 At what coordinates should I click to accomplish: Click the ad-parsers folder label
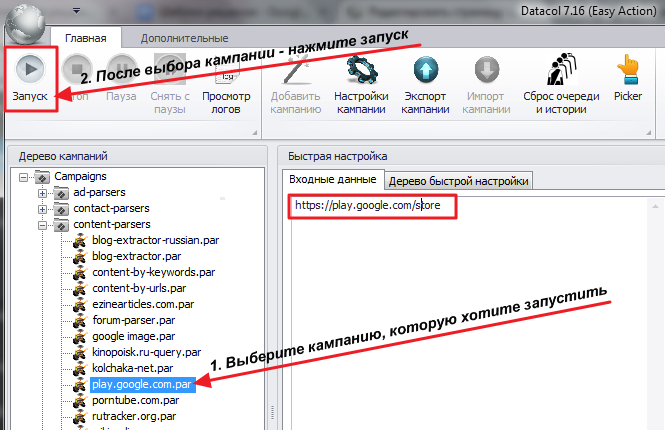[x=99, y=193]
